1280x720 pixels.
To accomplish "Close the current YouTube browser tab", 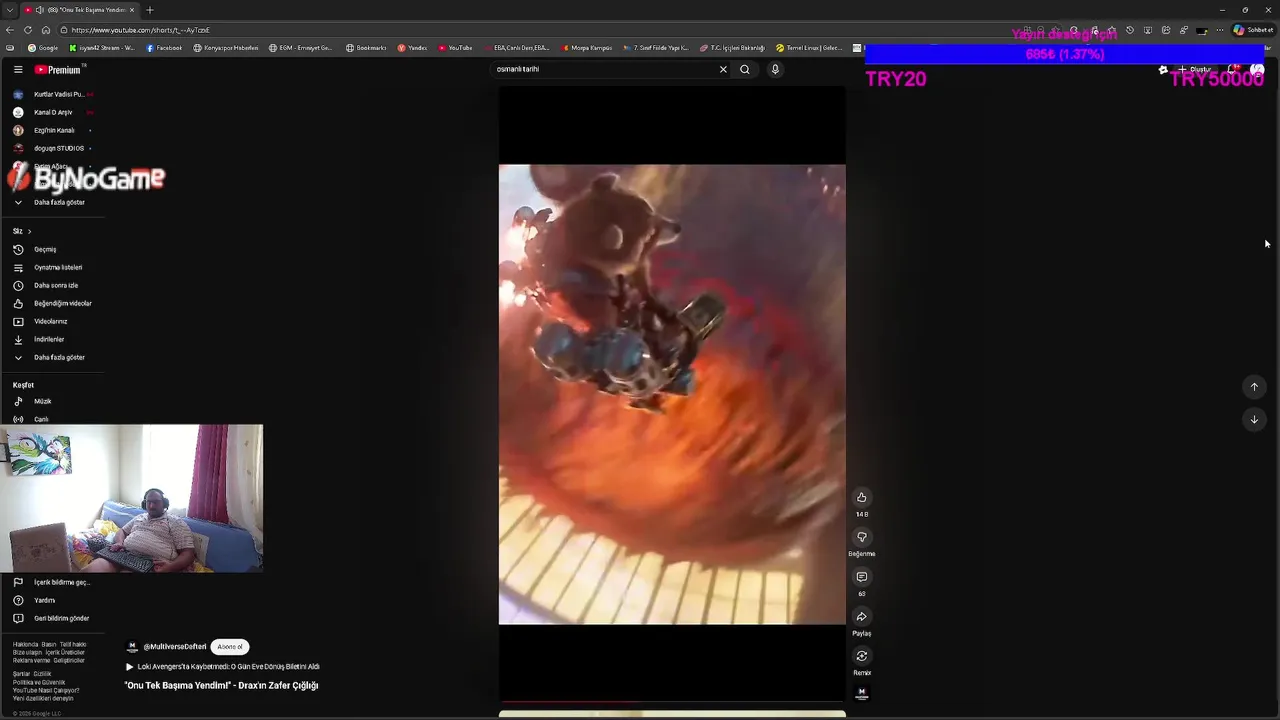I will coord(132,10).
